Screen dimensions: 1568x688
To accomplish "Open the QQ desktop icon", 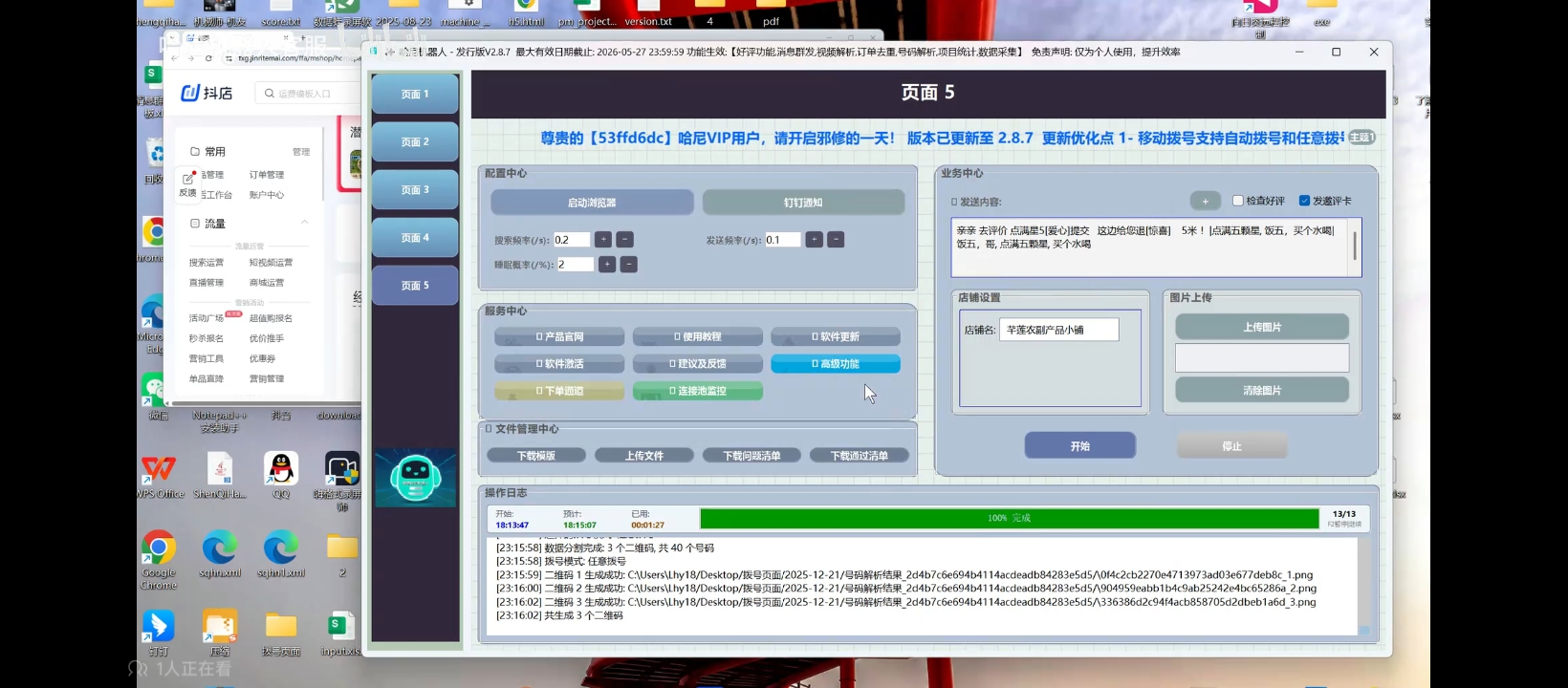I will 281,470.
